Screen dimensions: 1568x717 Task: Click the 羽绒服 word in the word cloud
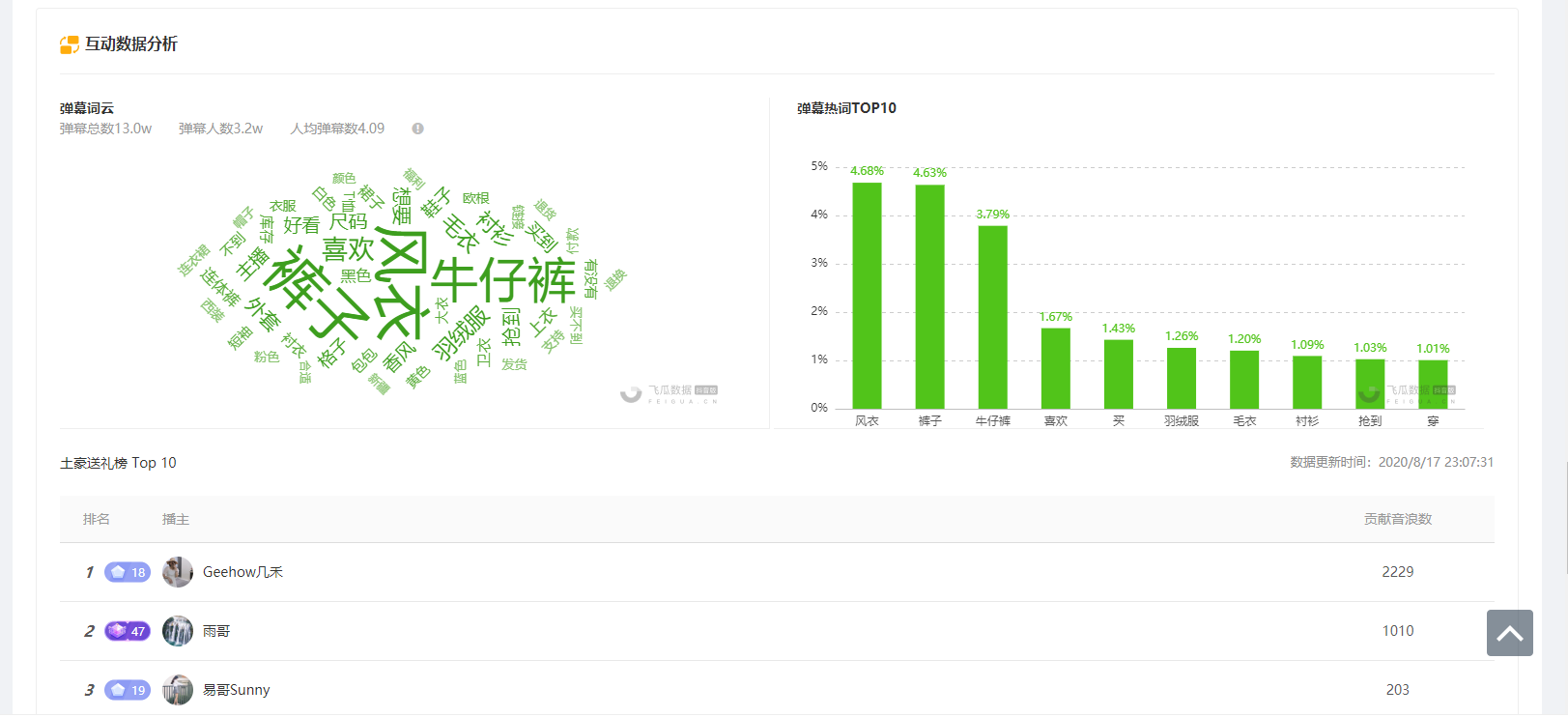(461, 332)
